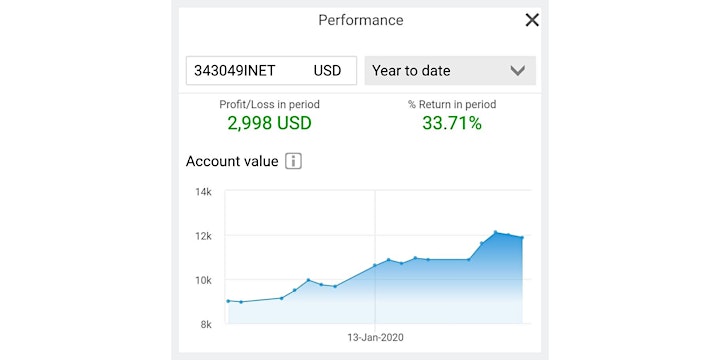Click the USD currency label in account box

(x=327, y=71)
